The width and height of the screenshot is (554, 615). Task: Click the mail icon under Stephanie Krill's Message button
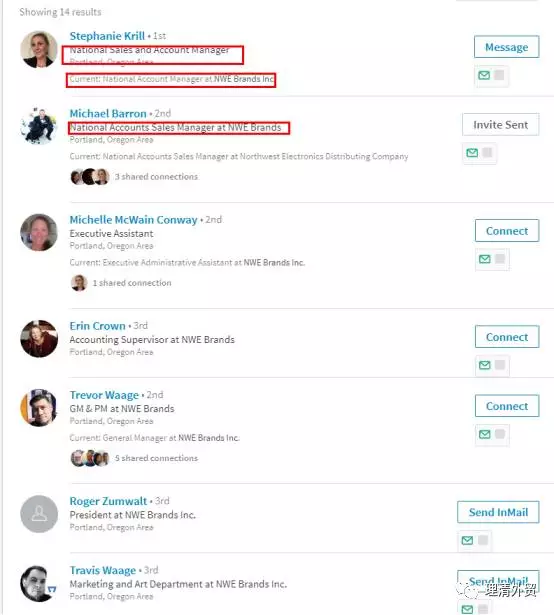[x=484, y=75]
